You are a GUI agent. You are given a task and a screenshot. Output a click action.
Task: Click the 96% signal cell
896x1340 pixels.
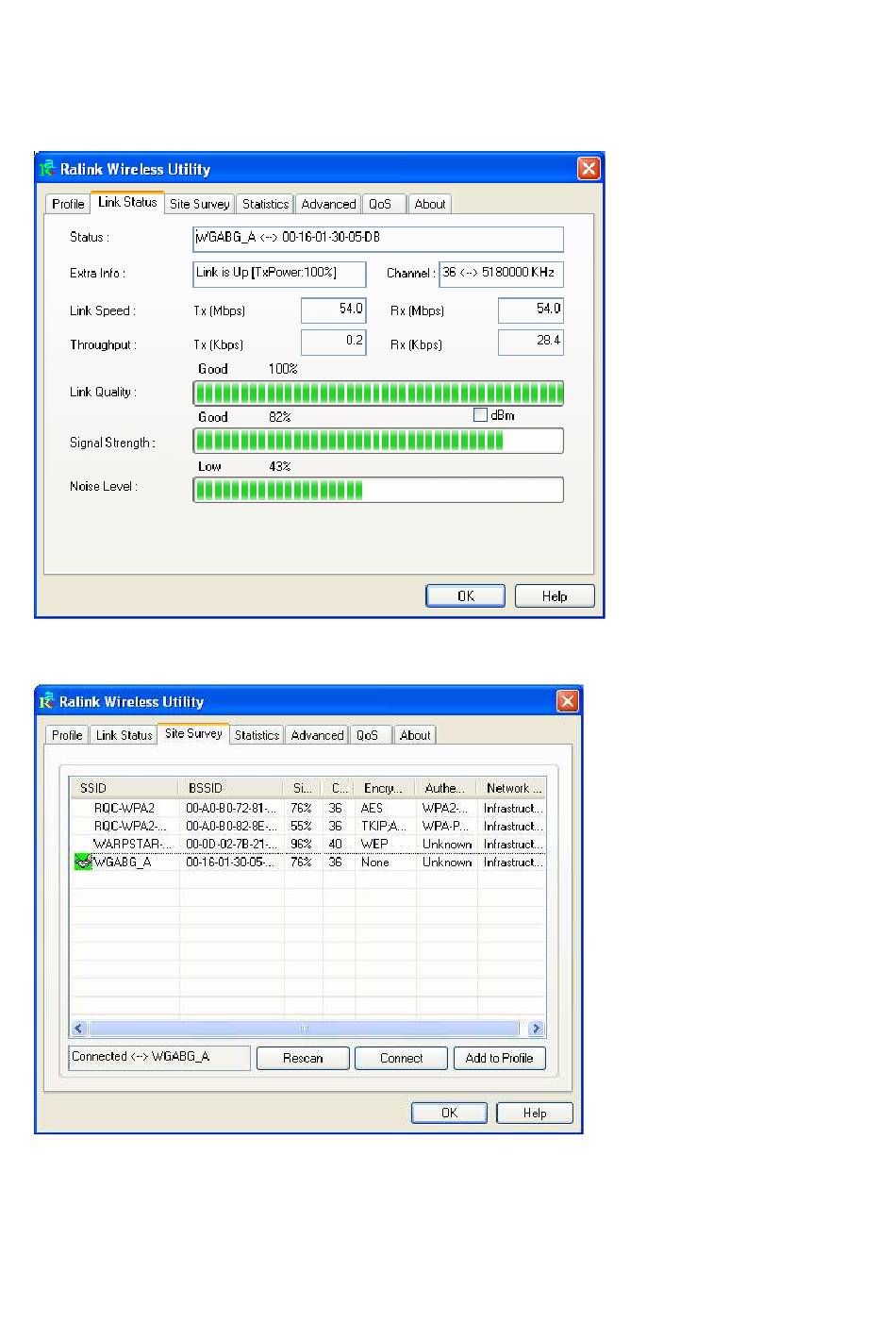301,844
